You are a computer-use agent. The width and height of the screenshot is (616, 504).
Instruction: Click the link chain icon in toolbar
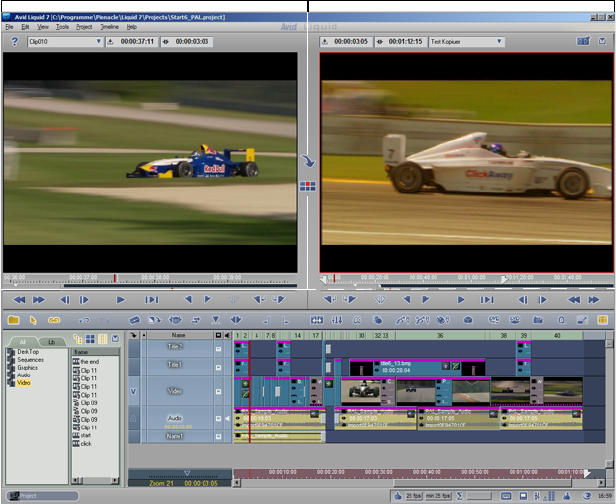55,320
